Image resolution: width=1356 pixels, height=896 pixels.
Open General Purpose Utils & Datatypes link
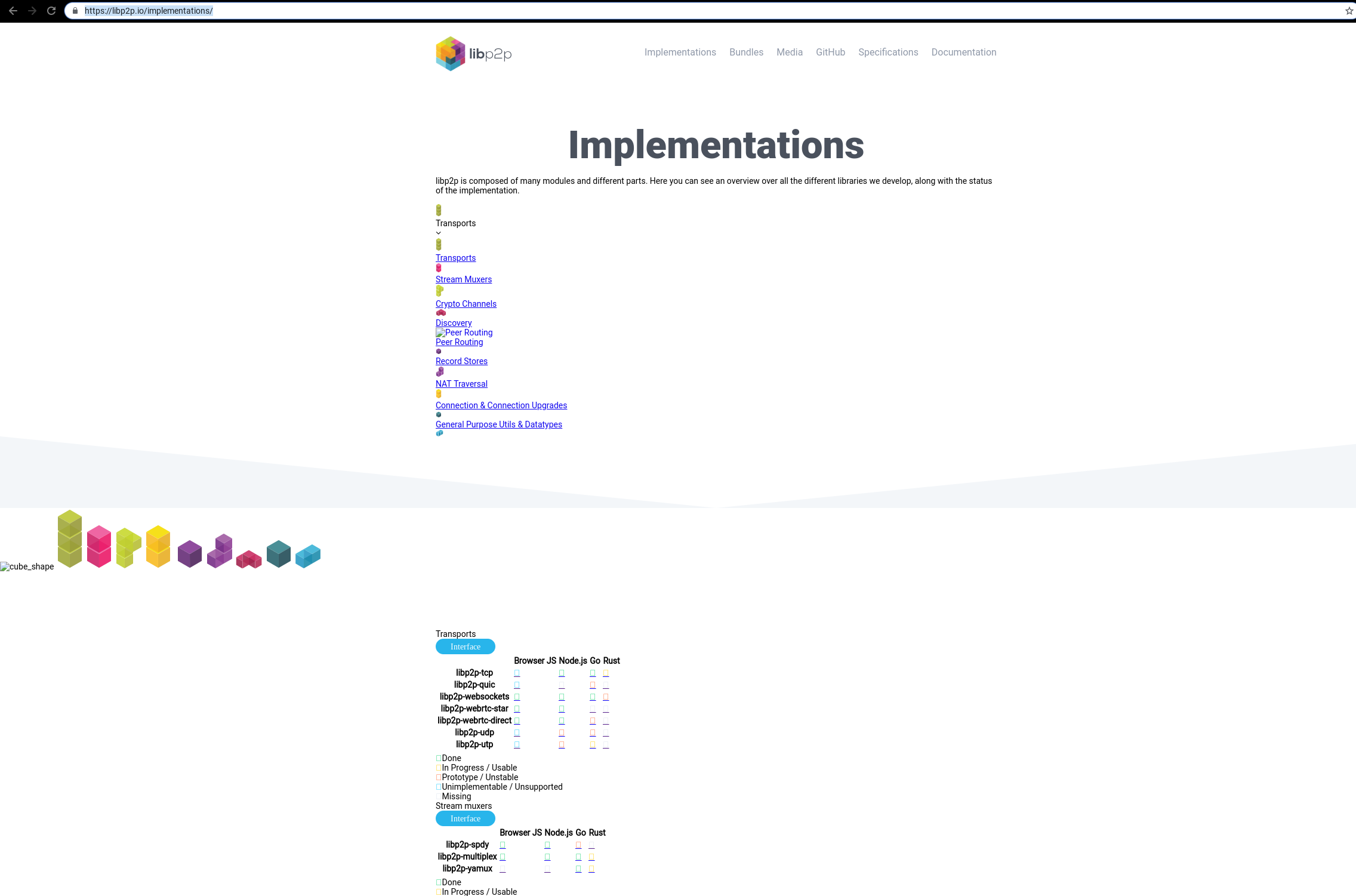tap(499, 424)
